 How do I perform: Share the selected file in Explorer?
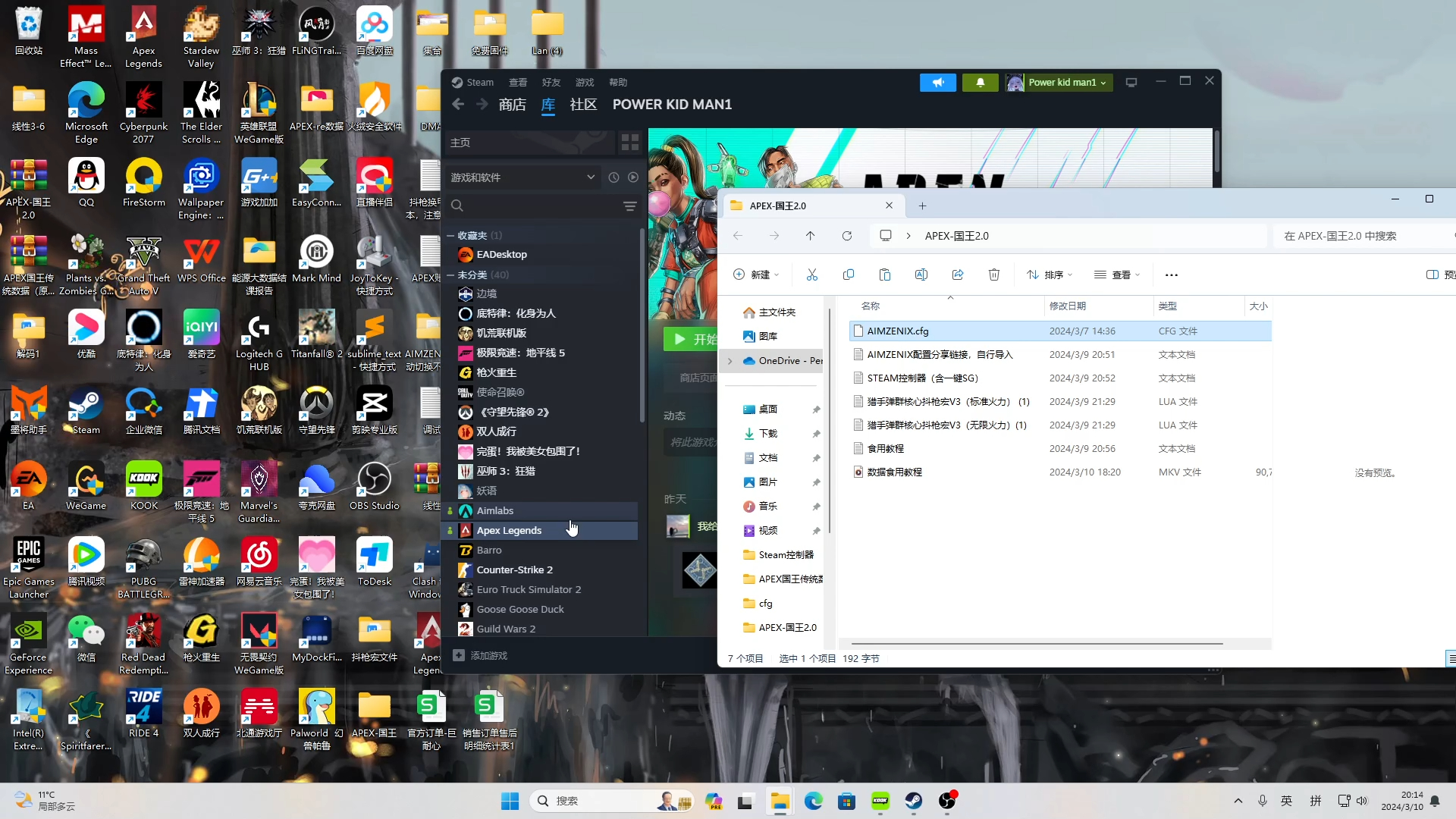click(958, 275)
